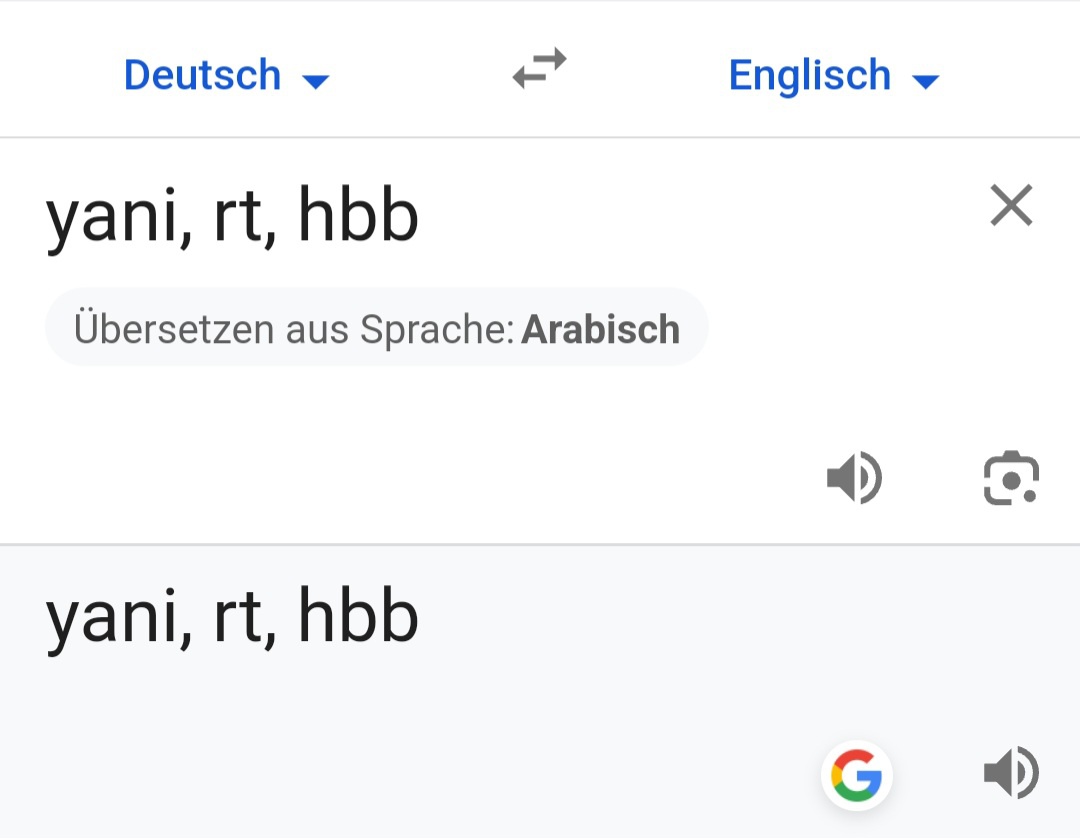Tap the "Übersetzen aus Sprache: Arabisch" suggestion chip

[376, 329]
